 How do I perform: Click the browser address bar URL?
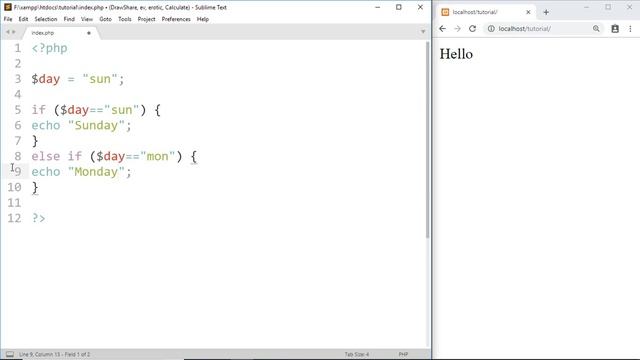pos(524,29)
